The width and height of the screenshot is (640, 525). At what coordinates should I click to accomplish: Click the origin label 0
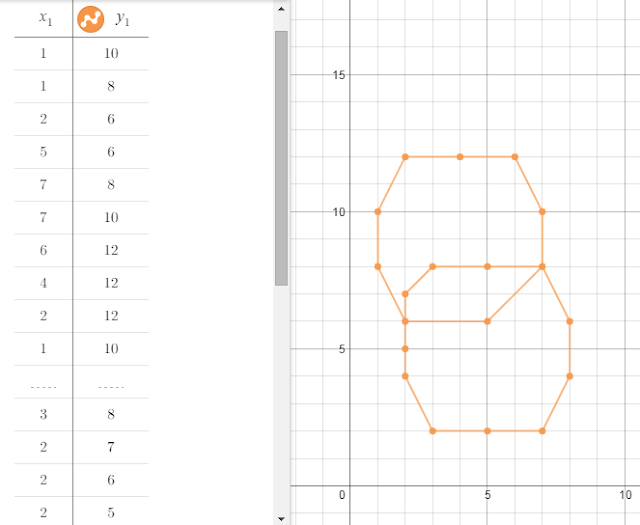point(342,495)
